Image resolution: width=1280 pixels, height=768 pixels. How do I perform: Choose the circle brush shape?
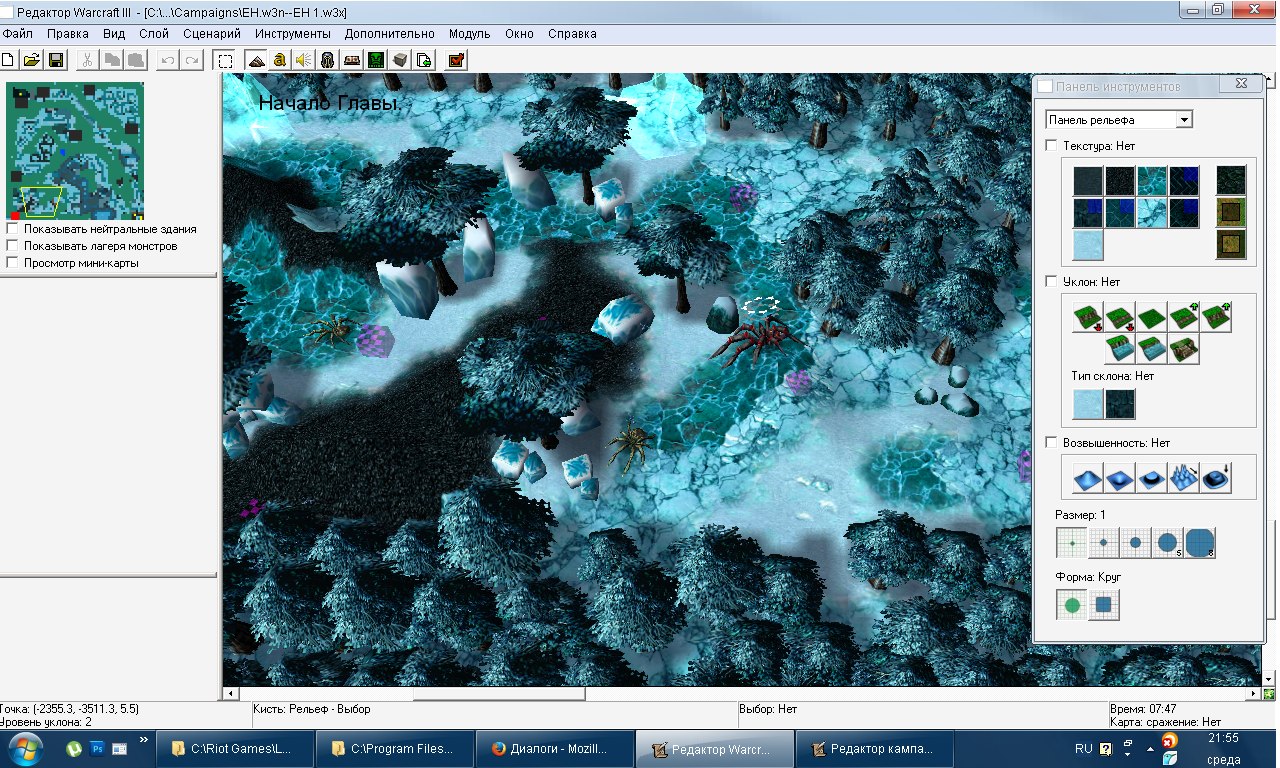pos(1072,605)
